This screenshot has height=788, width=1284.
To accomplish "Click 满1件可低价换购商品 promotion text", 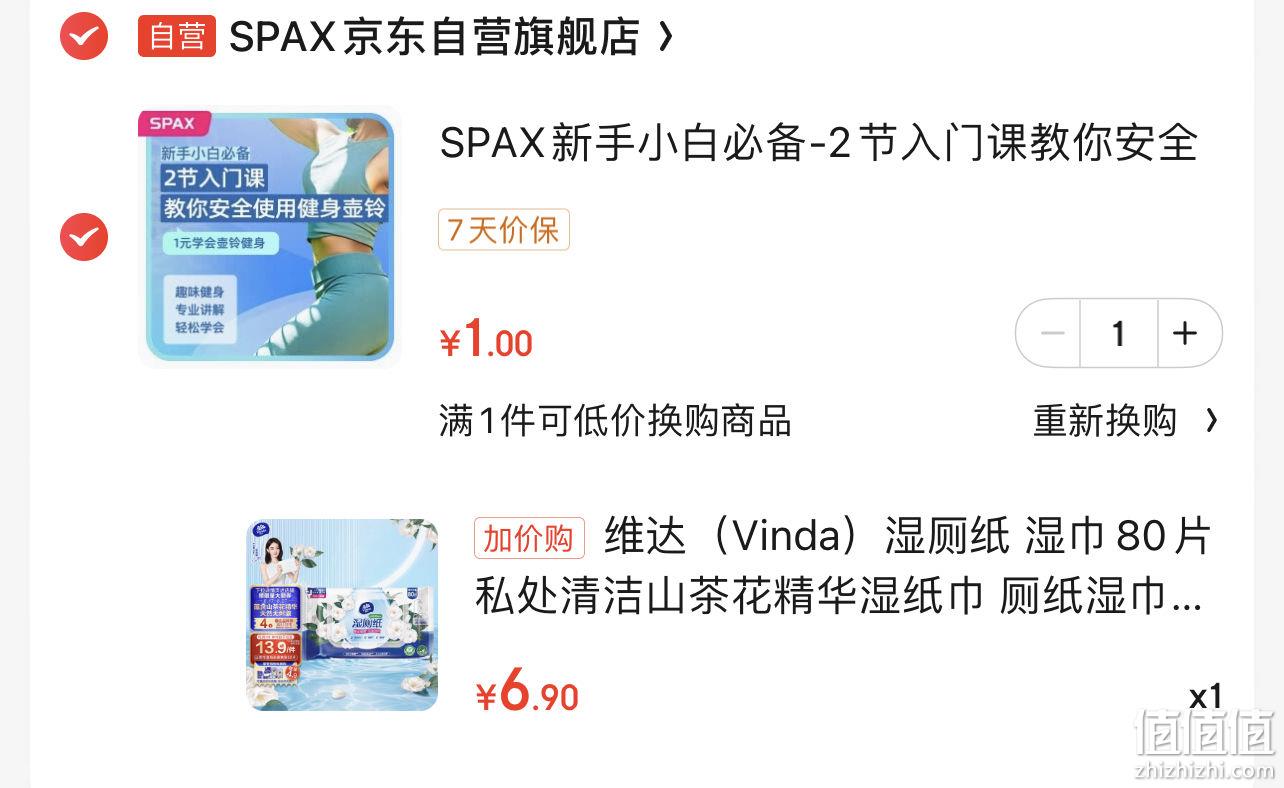I will (615, 421).
